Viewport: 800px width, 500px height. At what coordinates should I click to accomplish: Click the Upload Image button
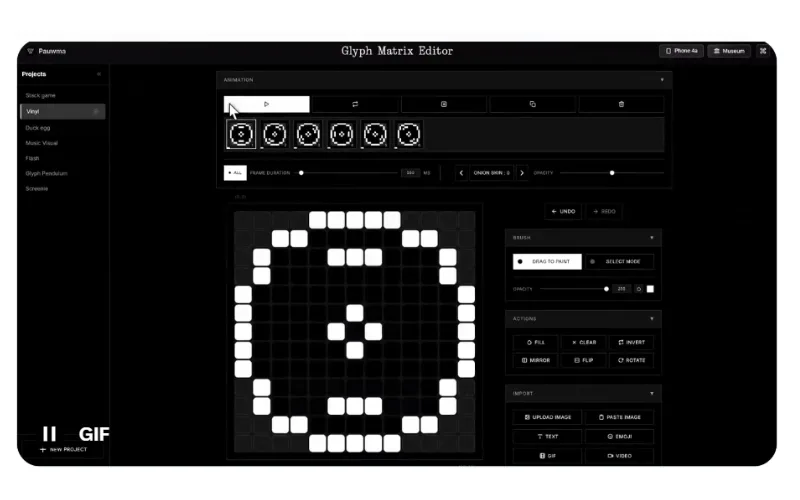(x=547, y=417)
